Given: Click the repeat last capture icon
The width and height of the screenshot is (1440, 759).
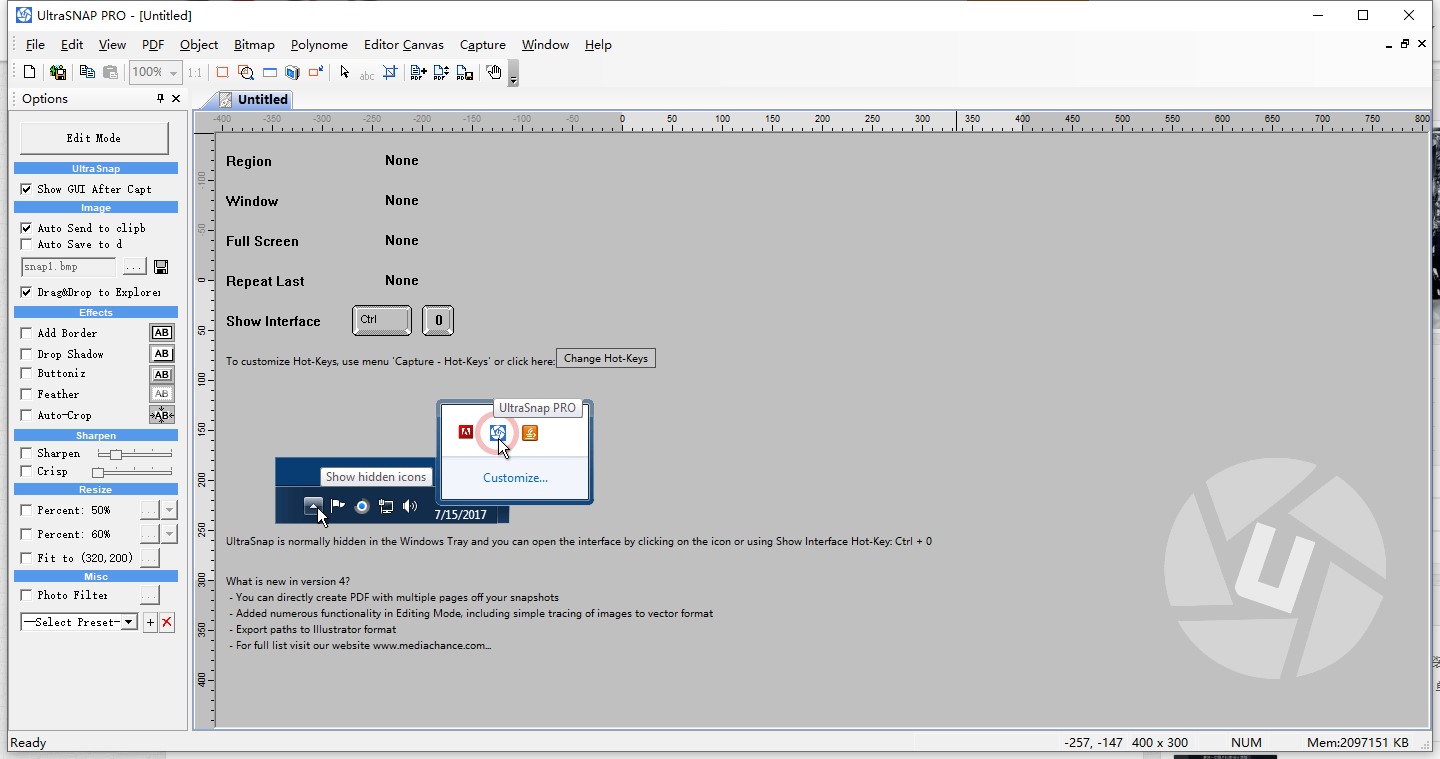Looking at the screenshot, I should coord(316,72).
